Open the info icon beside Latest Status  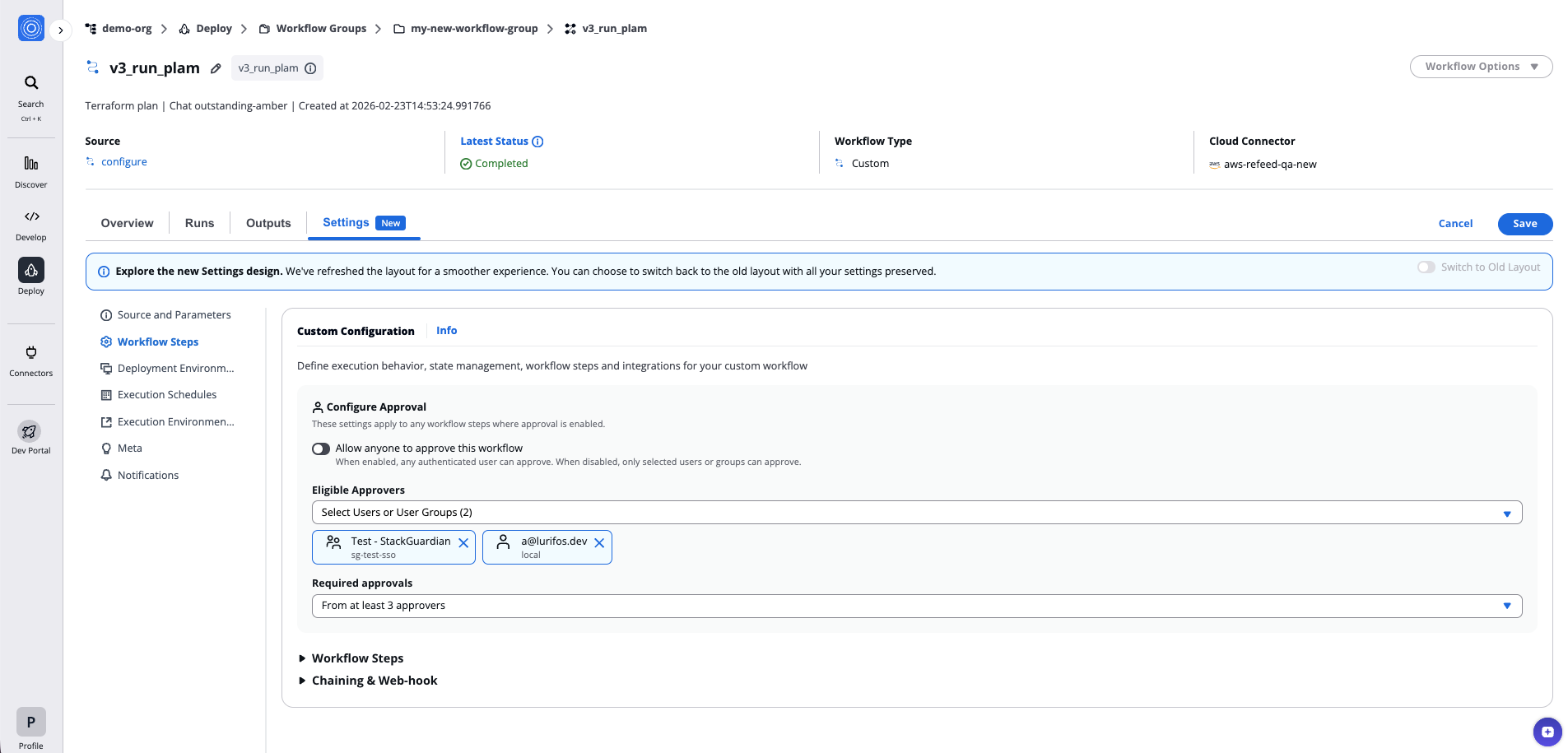coord(538,141)
